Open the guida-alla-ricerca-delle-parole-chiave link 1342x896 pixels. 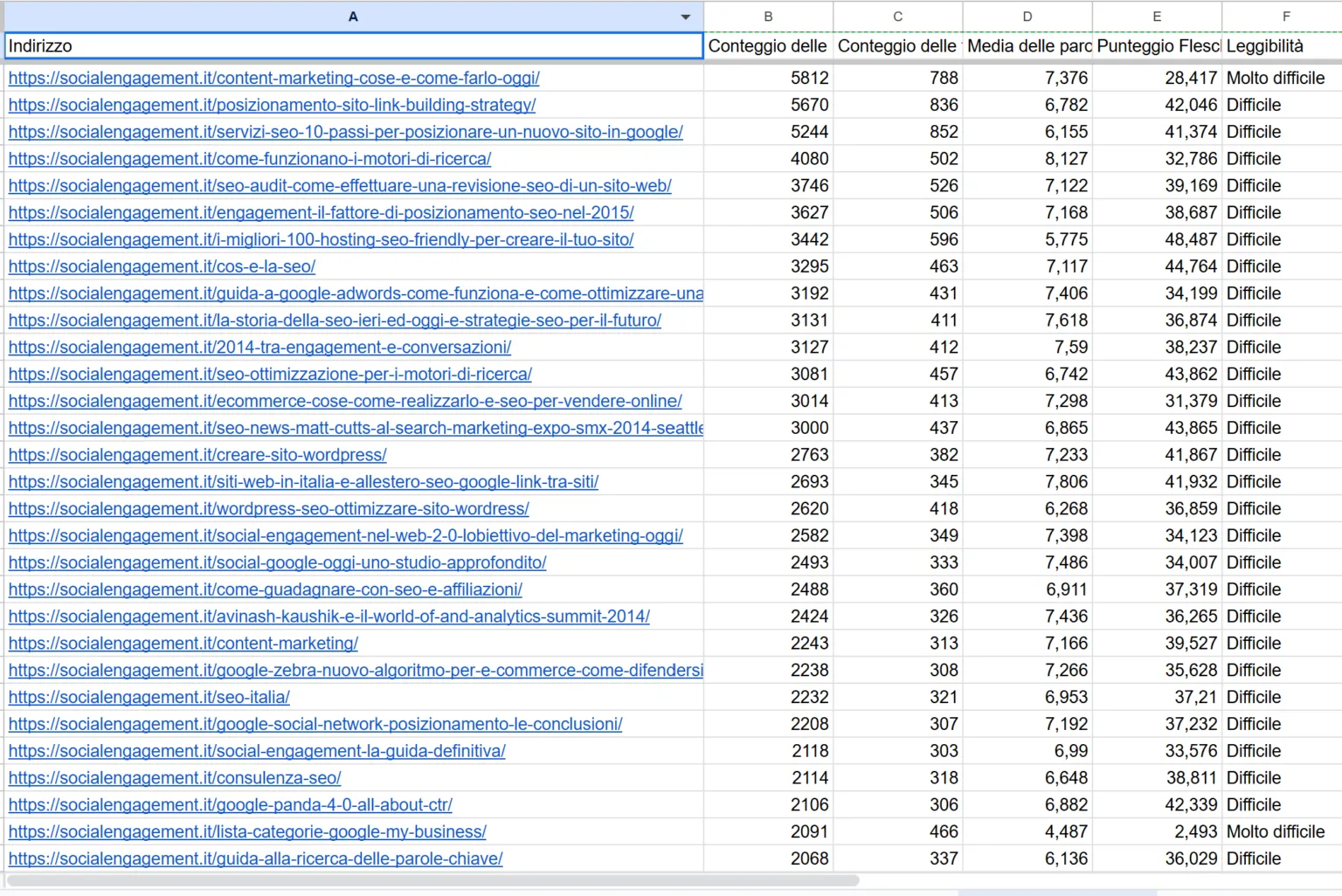click(255, 858)
